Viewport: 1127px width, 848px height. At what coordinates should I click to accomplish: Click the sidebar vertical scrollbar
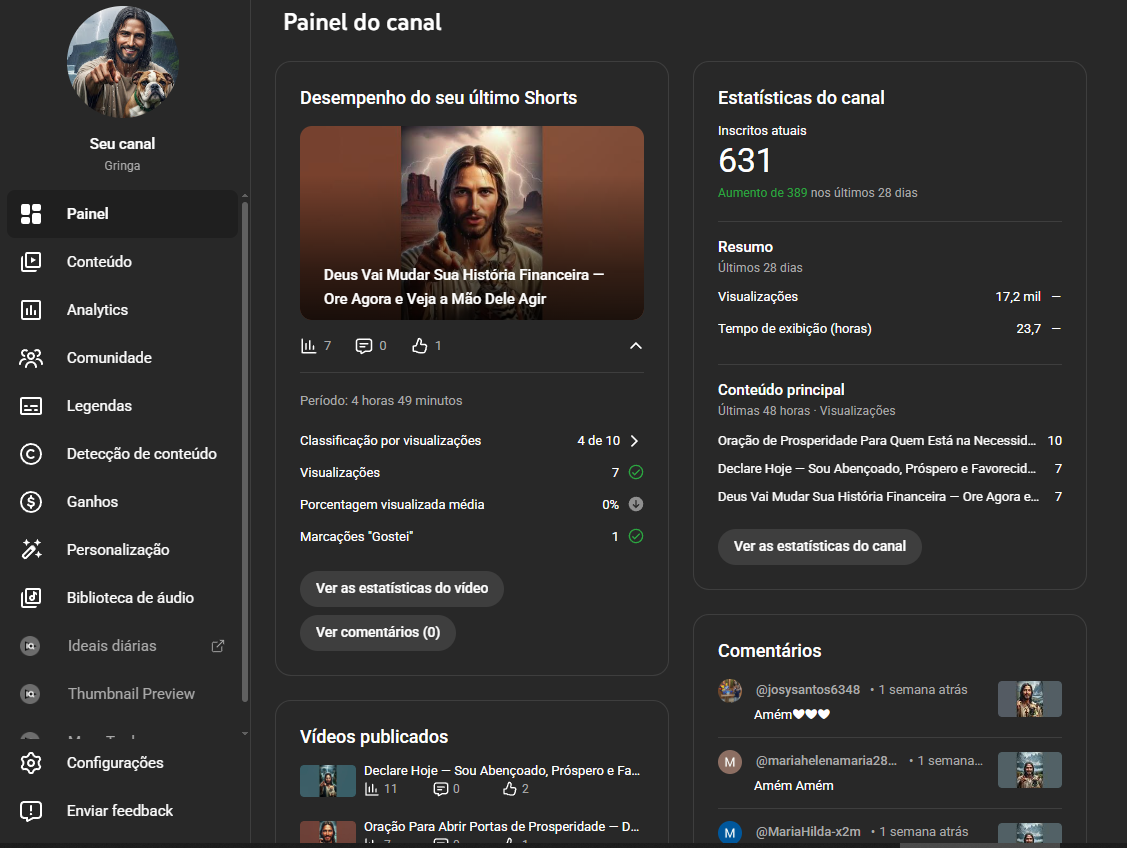pos(245,451)
